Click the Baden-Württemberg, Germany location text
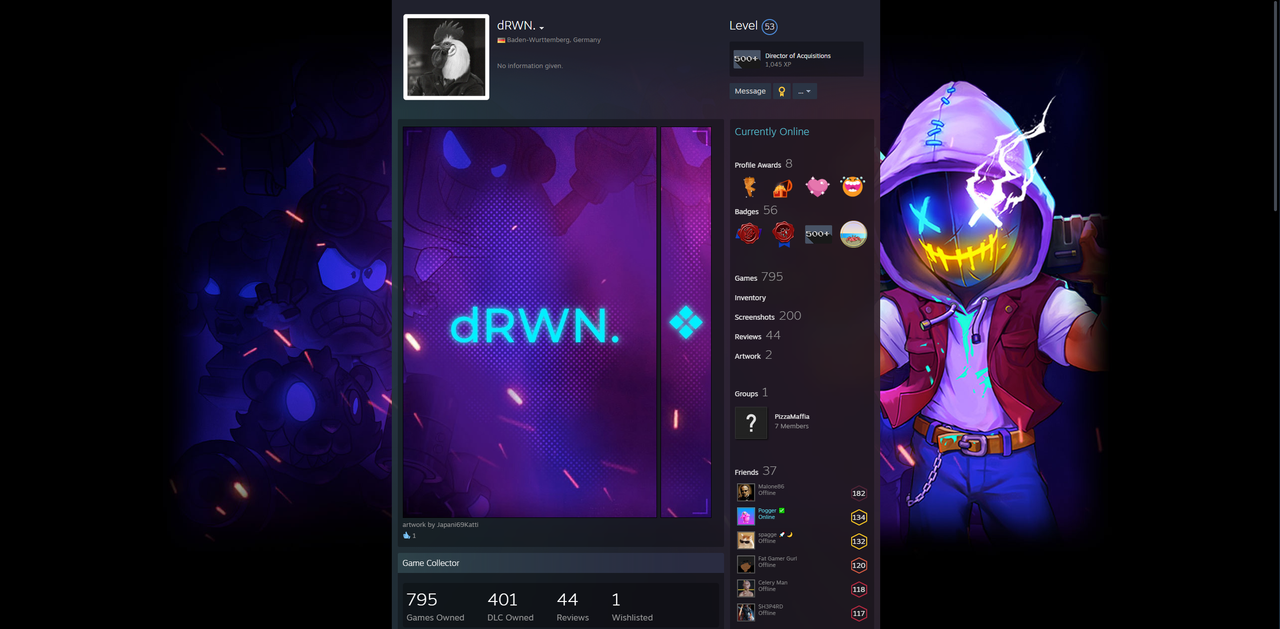This screenshot has height=629, width=1280. click(554, 40)
